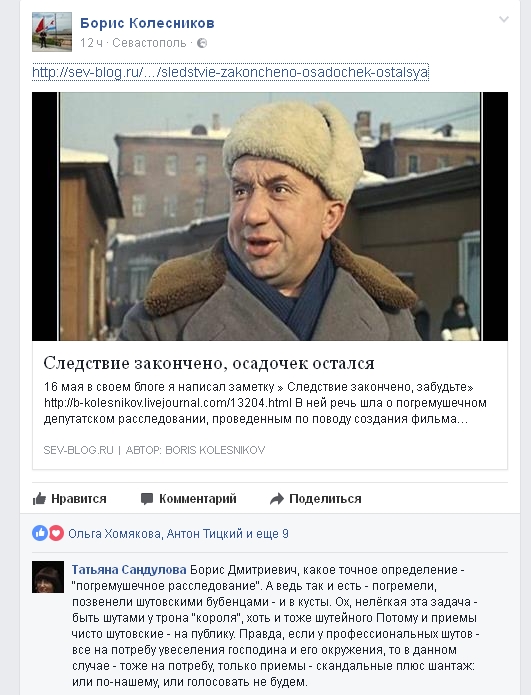
Task: Click the speech bubble icon by Комментарий
Action: pos(147,499)
